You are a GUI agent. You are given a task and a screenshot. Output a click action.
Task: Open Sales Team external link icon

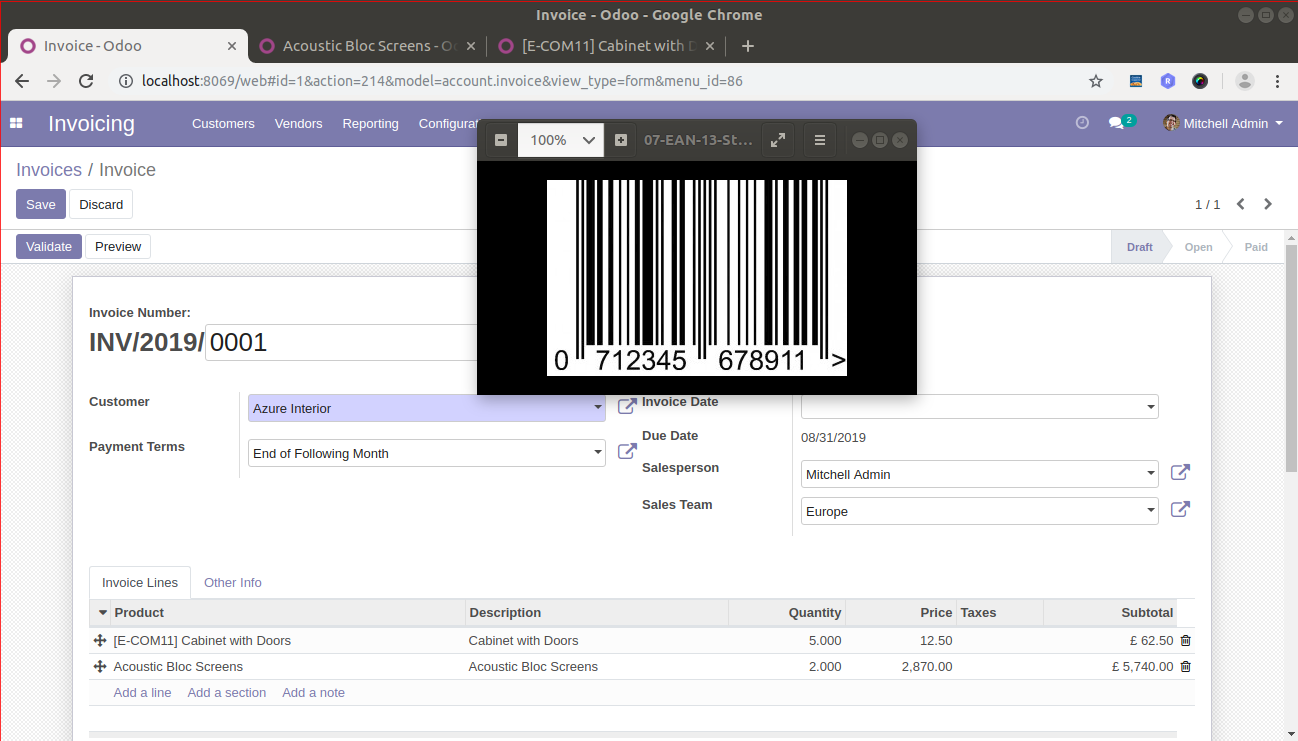tap(1180, 509)
